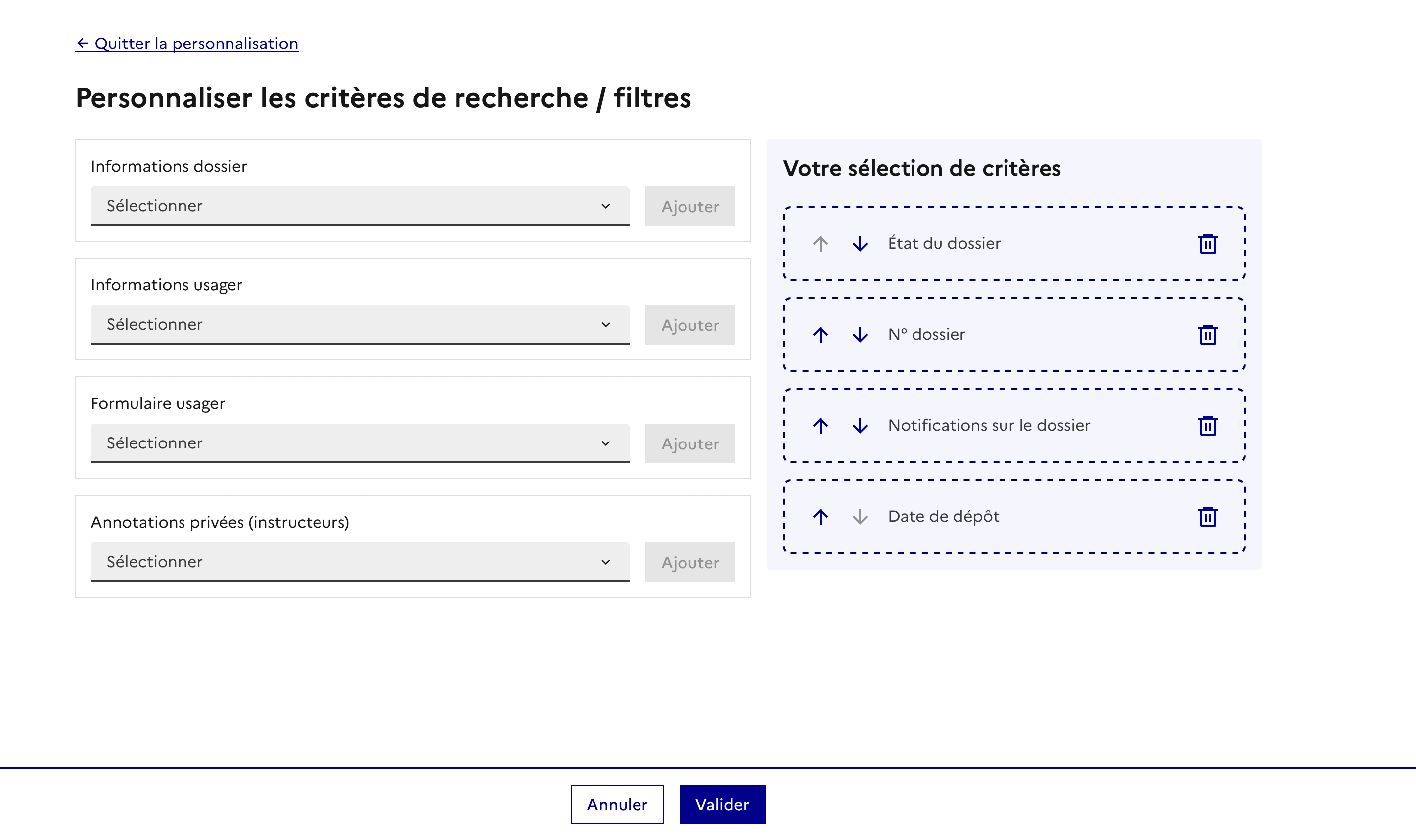Viewport: 1416px width, 840px height.
Task: Remove the N° dossier criterion
Action: [1208, 335]
